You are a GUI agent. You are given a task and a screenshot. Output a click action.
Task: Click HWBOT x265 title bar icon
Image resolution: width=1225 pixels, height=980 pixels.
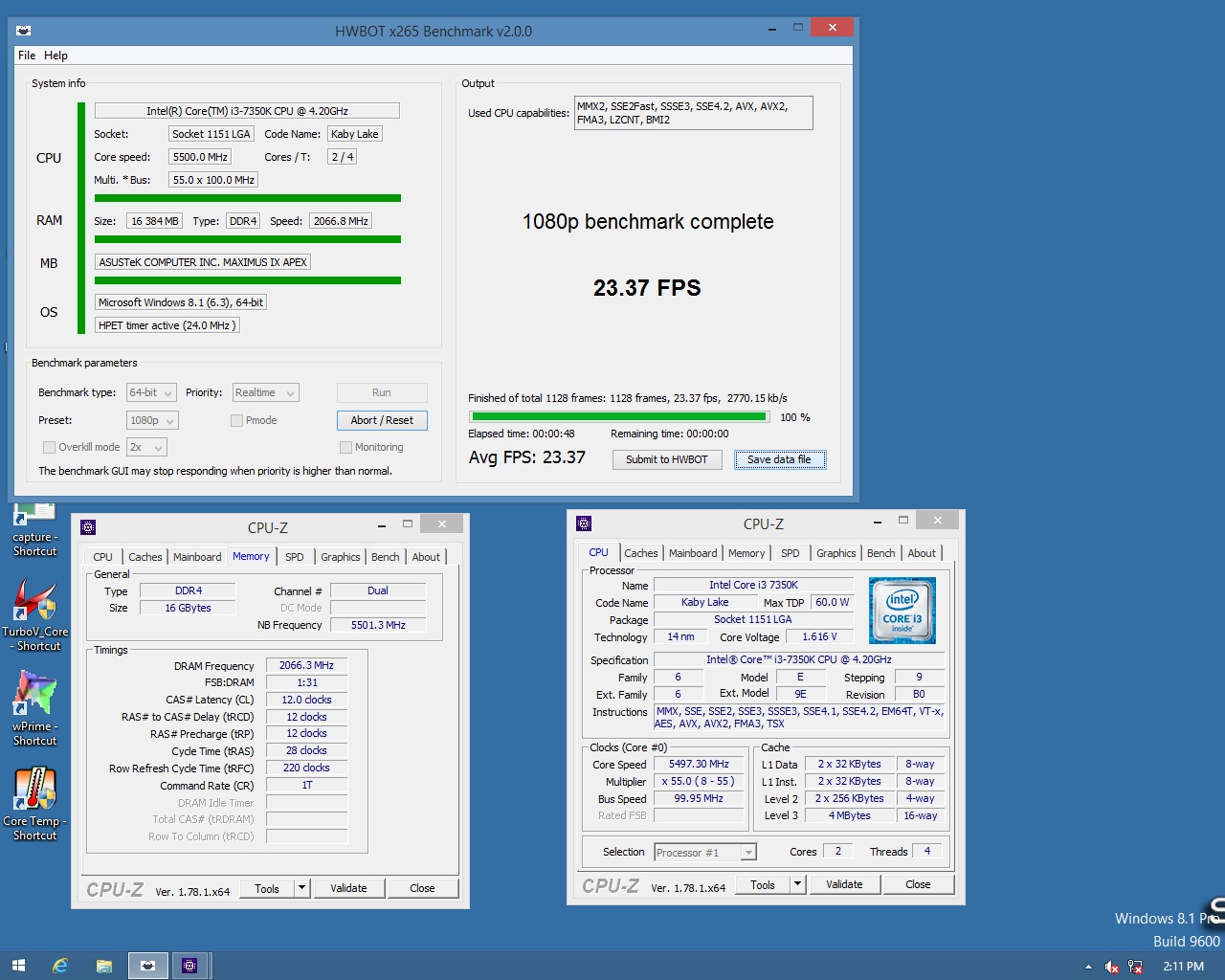[x=24, y=31]
